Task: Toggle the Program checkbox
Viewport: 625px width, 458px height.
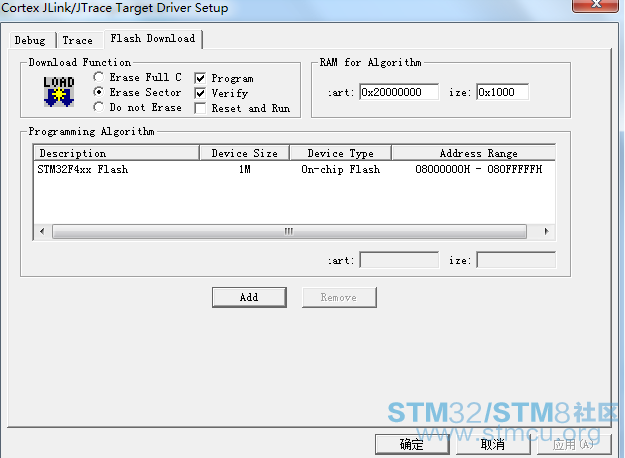Action: point(200,78)
